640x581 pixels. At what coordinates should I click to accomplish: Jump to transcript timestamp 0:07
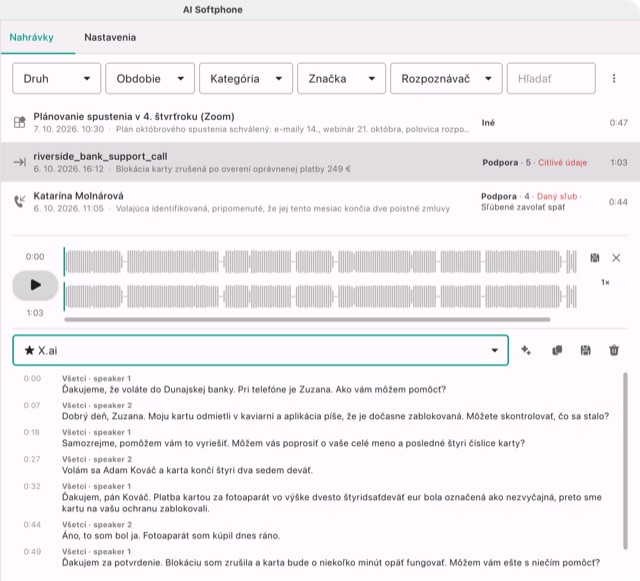tap(32, 405)
